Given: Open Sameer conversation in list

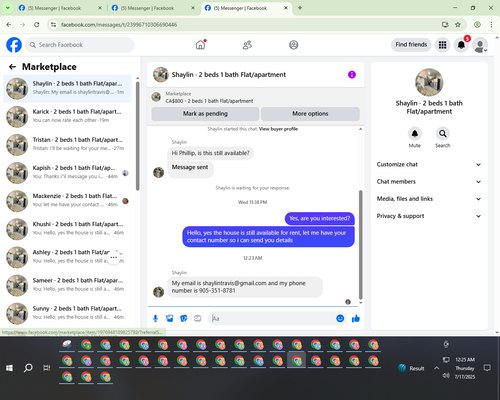Looking at the screenshot, I should coord(68,286).
